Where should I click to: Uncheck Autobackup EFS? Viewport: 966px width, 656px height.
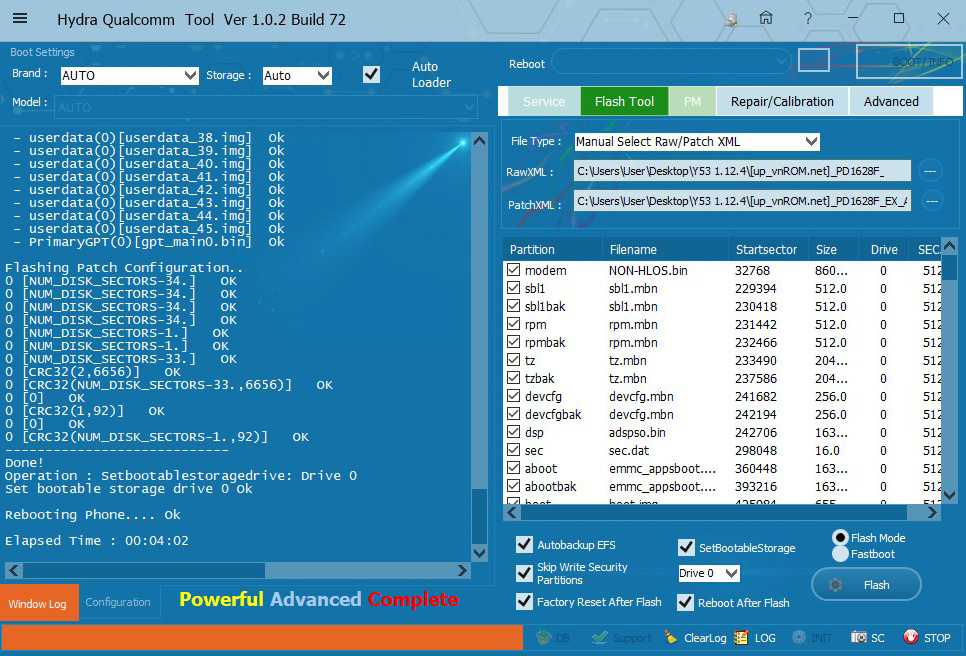524,545
